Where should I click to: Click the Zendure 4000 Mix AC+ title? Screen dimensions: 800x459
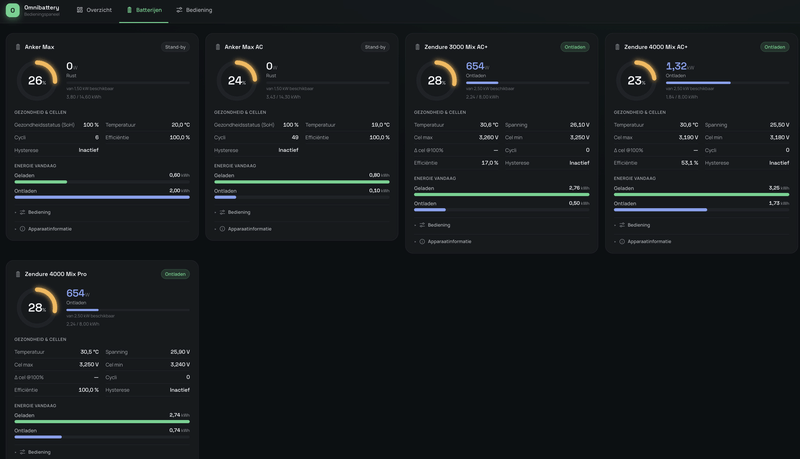pos(656,47)
